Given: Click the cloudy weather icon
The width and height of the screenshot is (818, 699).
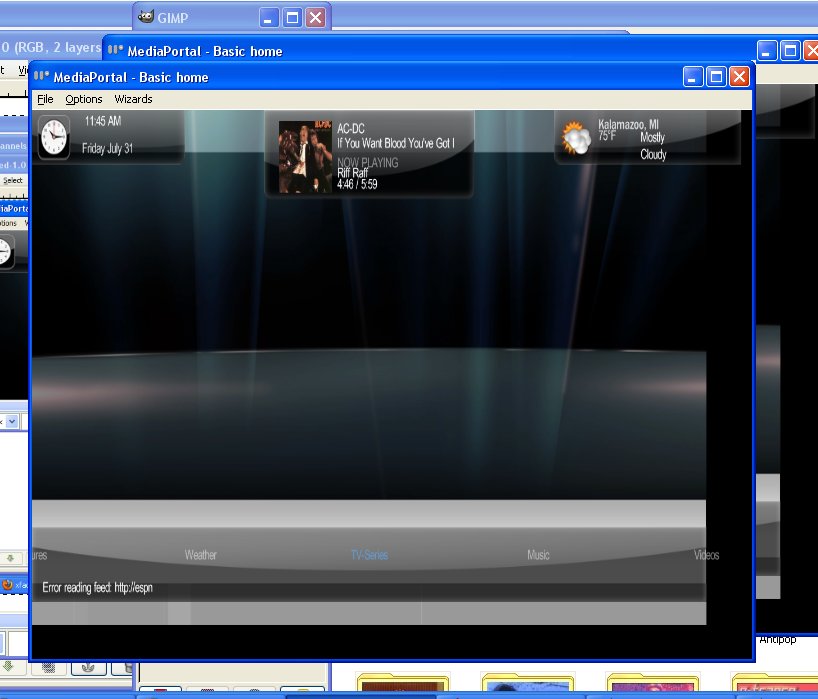Looking at the screenshot, I should 577,138.
